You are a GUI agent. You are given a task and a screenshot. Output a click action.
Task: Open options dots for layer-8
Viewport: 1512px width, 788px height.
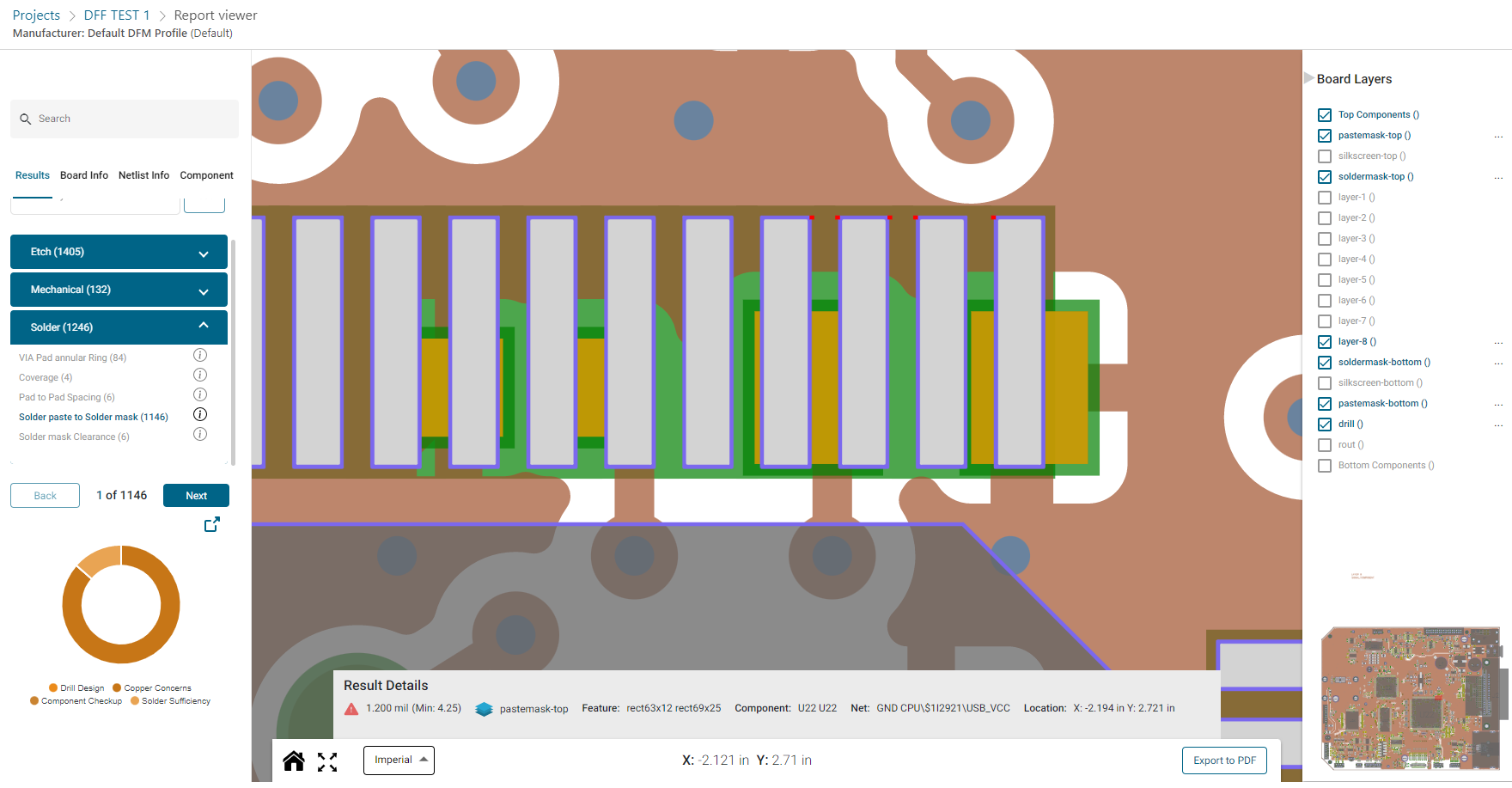coord(1498,343)
